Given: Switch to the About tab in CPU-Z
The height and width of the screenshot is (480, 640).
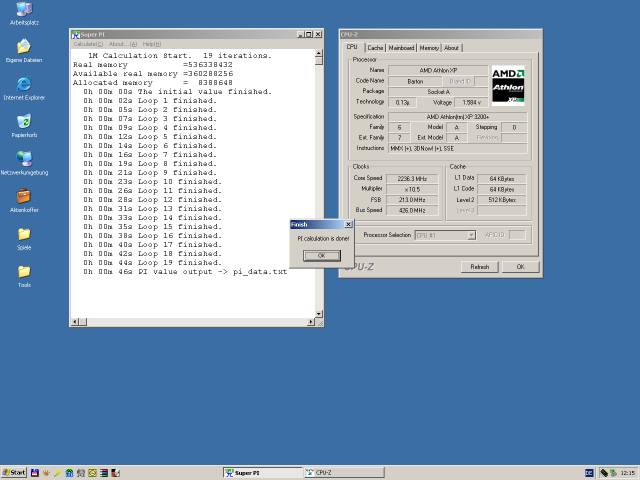Looking at the screenshot, I should coord(451,48).
